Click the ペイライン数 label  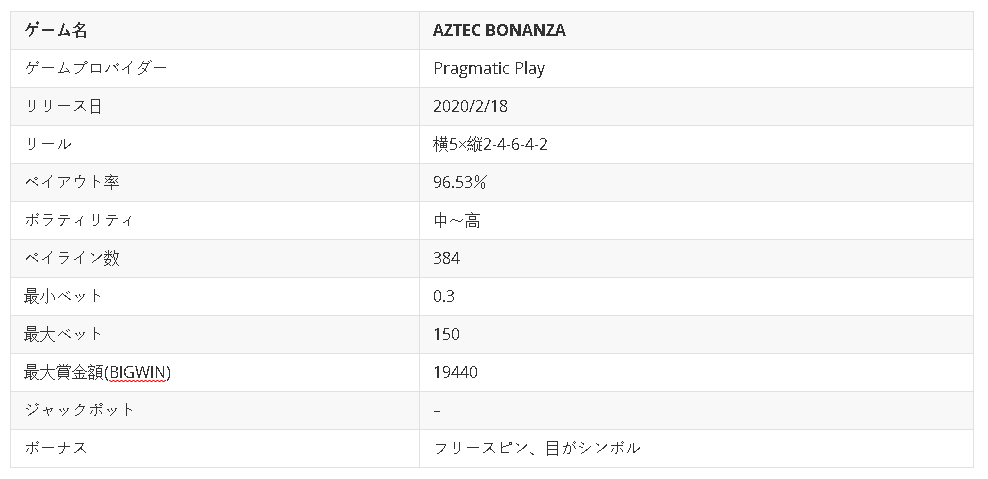click(x=72, y=258)
